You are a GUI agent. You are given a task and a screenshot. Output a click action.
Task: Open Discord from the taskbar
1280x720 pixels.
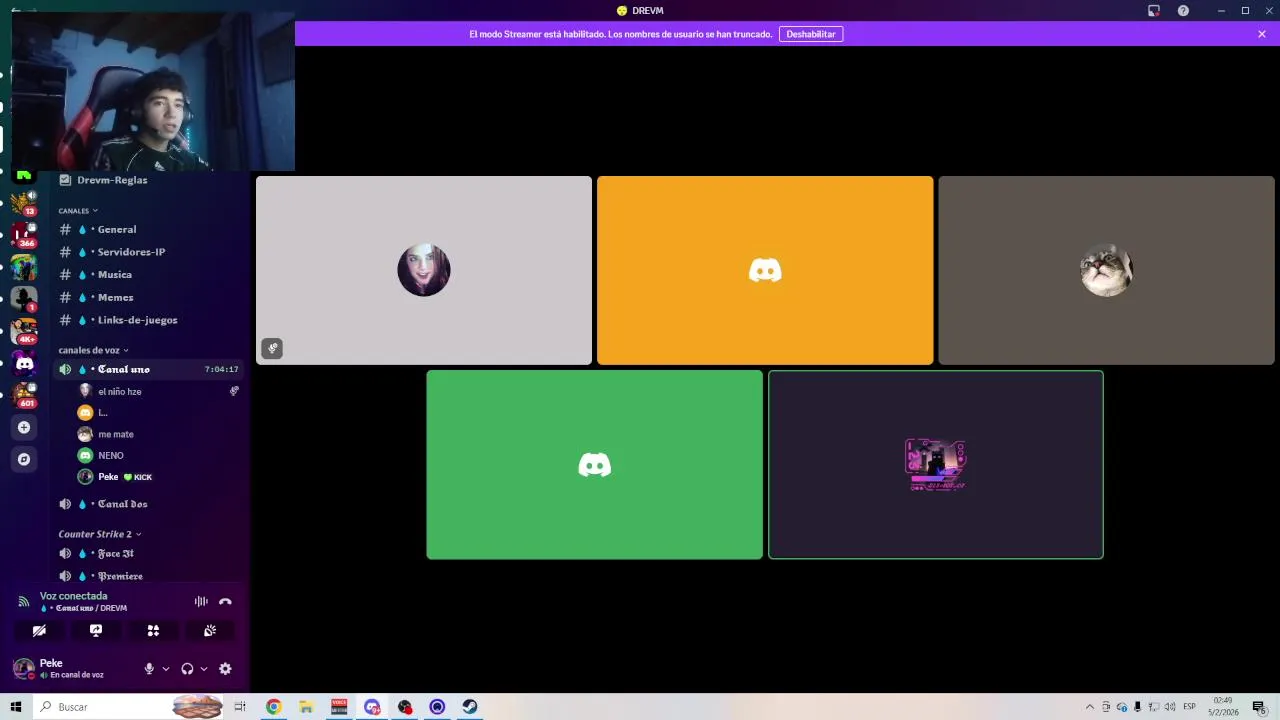(372, 707)
